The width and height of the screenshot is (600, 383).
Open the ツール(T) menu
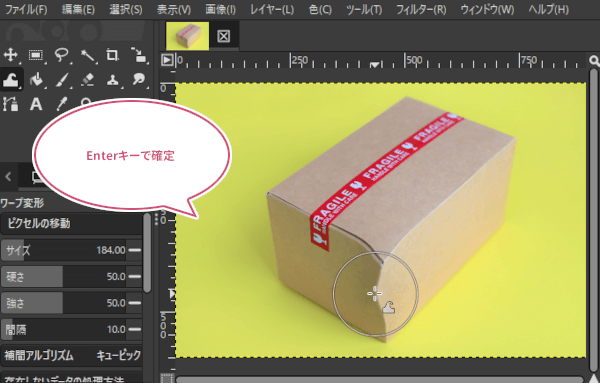click(364, 9)
